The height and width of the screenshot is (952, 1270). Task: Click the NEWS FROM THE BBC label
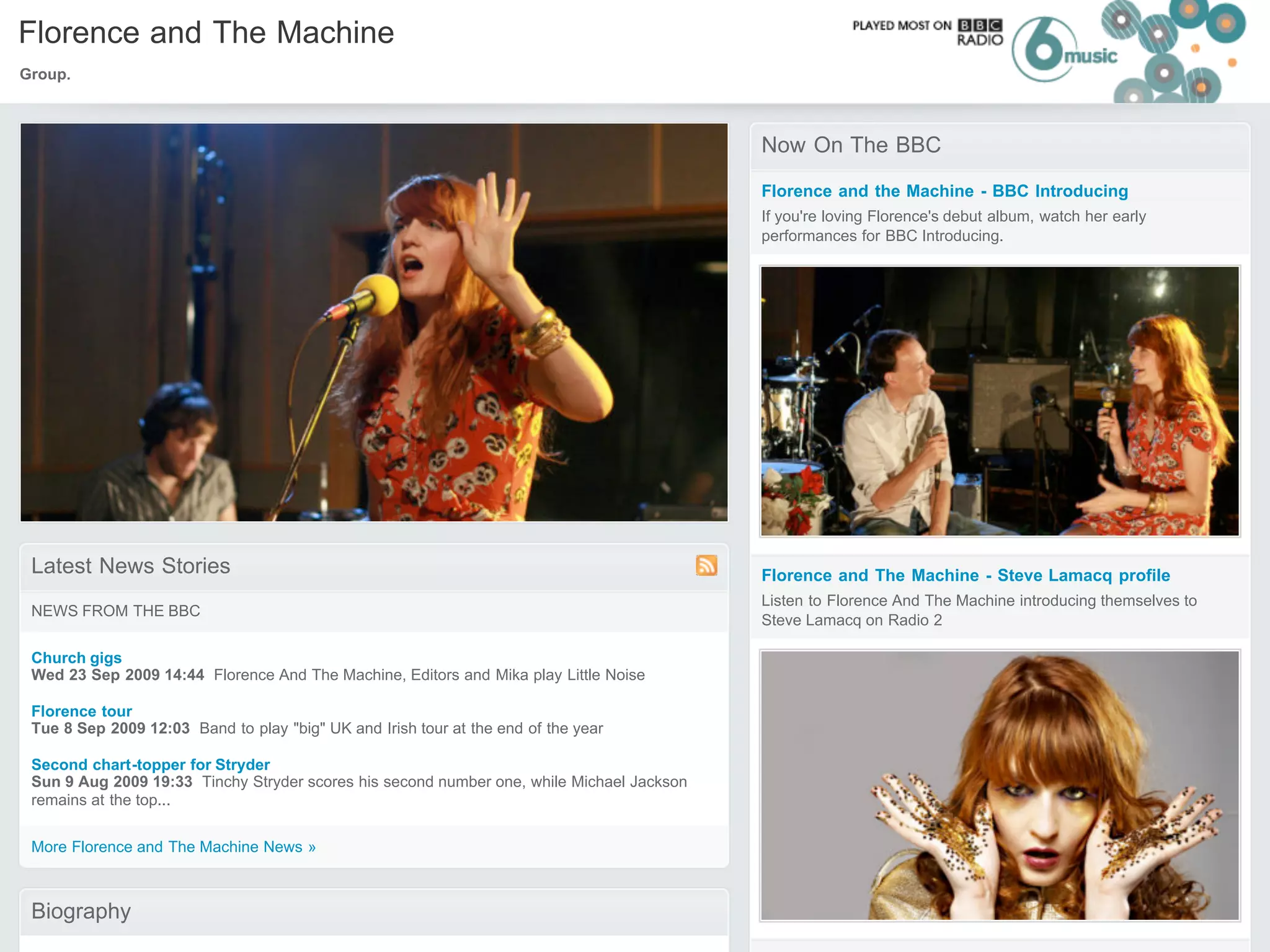tap(116, 611)
